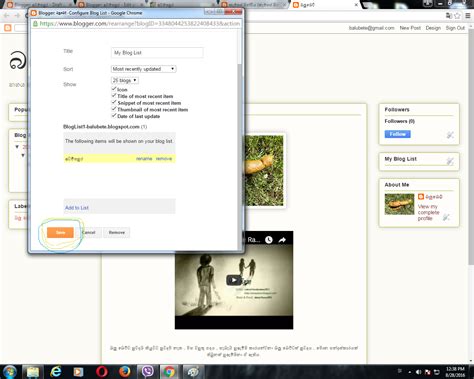Play the embedded YouTube video
Viewport: 474px width, 379px height.
234,280
